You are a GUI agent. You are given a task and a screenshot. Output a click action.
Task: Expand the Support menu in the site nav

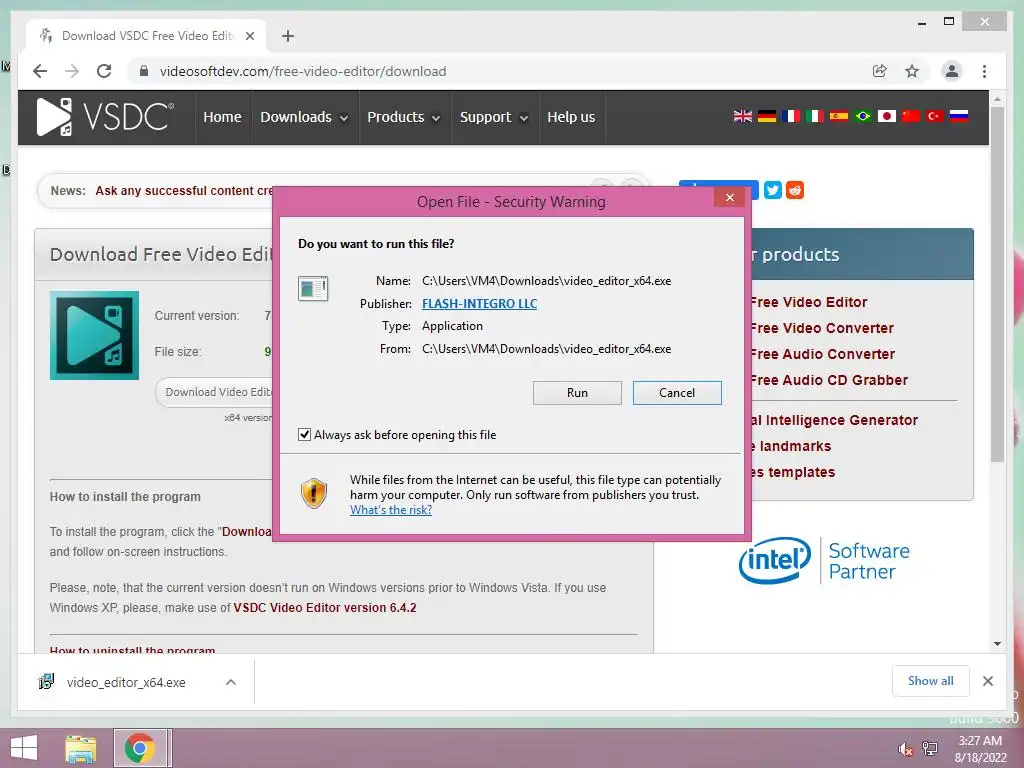click(494, 117)
